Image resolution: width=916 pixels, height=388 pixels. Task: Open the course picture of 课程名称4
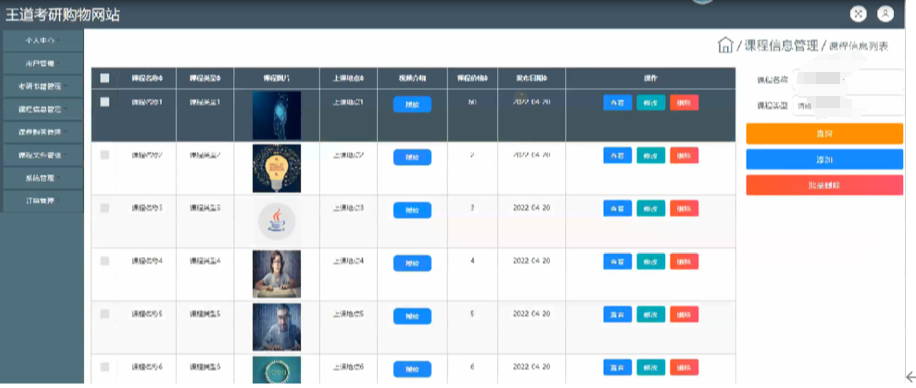[x=277, y=274]
